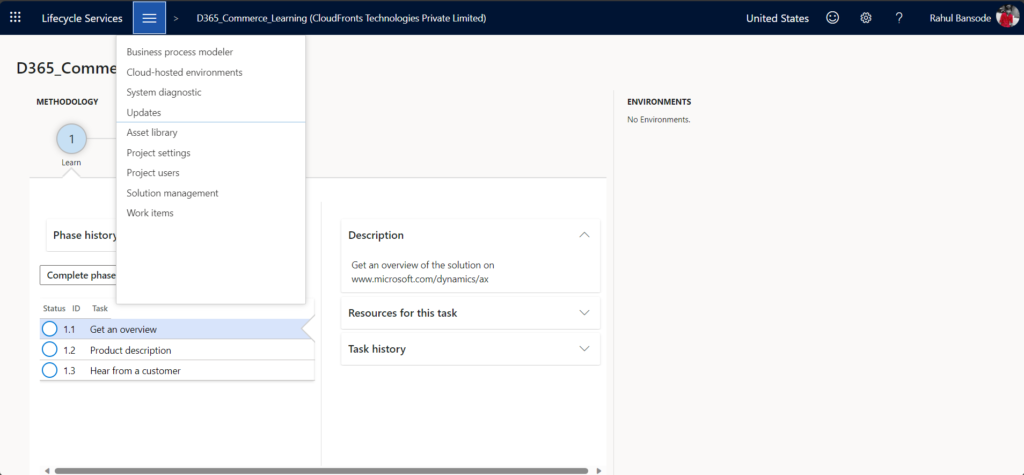Screen dimensions: 1024x475
Task: Open Project users from the menu
Action: coord(153,173)
